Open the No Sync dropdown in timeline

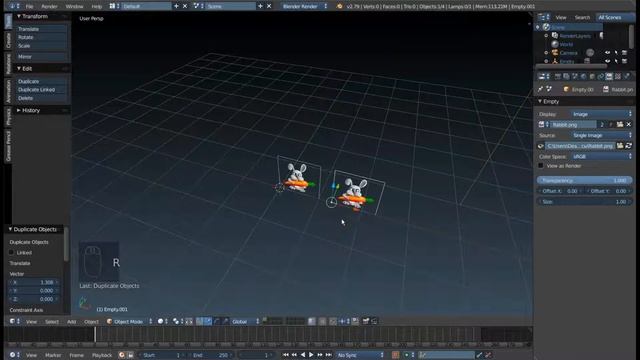pyautogui.click(x=360, y=355)
